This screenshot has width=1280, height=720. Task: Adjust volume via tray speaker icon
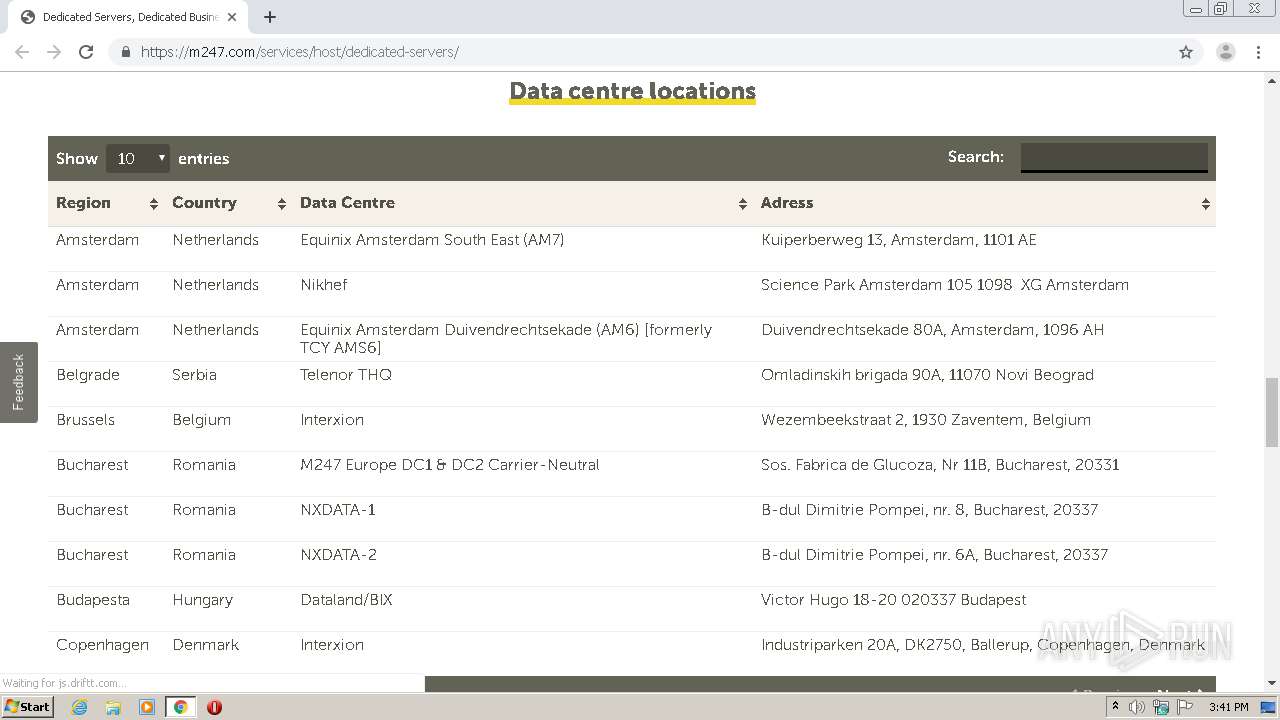pyautogui.click(x=1137, y=707)
